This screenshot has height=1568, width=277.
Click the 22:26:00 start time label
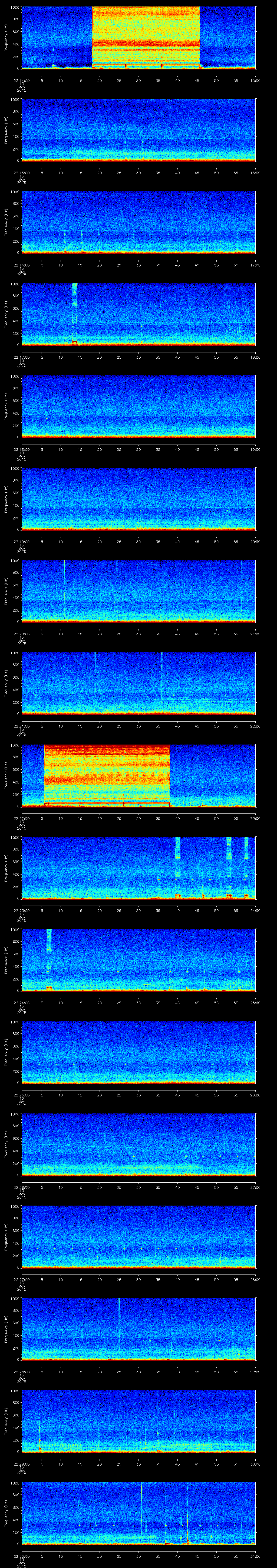click(x=21, y=1187)
